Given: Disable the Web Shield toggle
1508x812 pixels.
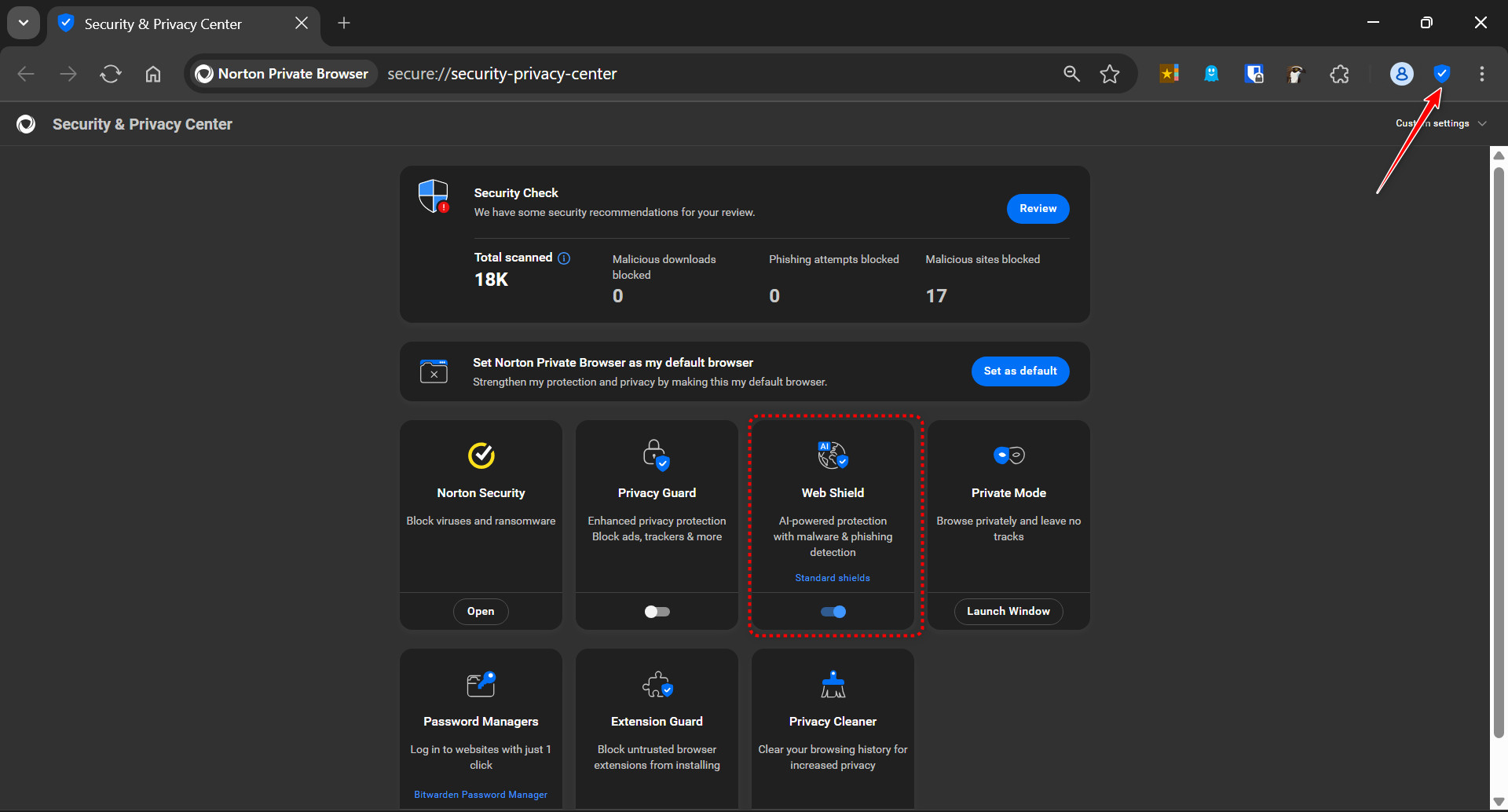Looking at the screenshot, I should [833, 612].
